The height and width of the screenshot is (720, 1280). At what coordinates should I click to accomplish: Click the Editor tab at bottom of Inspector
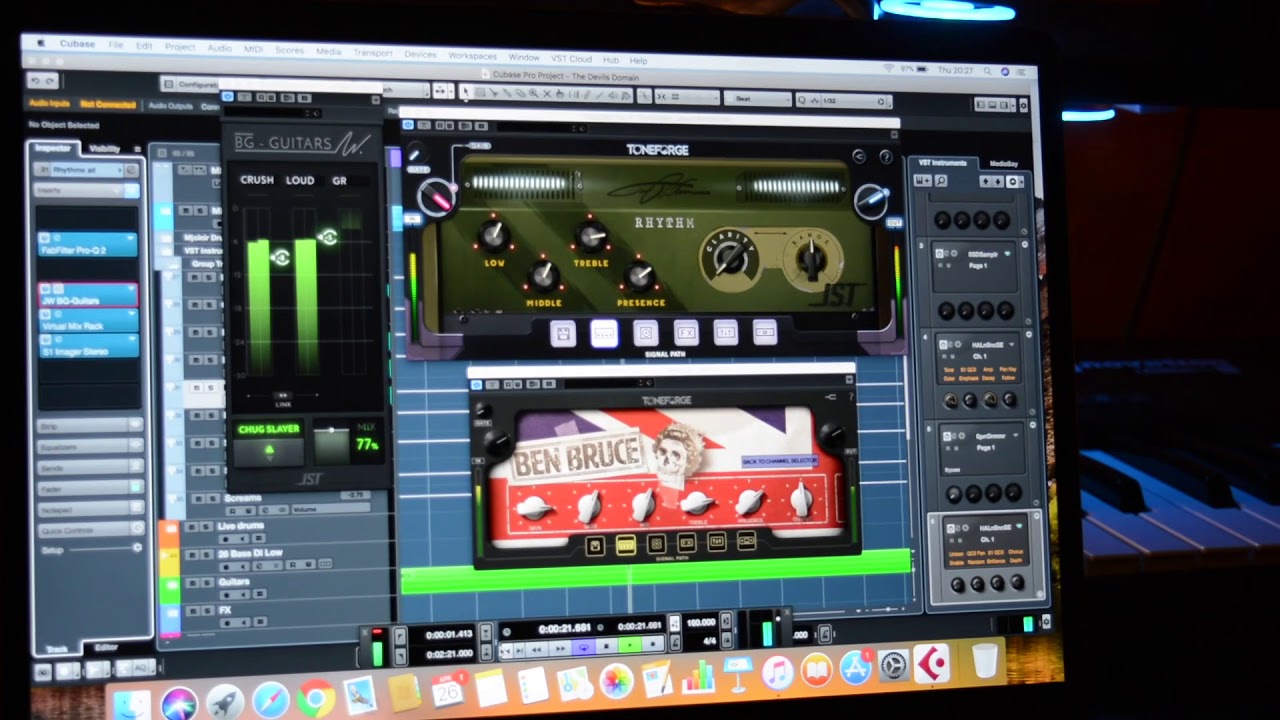105,648
